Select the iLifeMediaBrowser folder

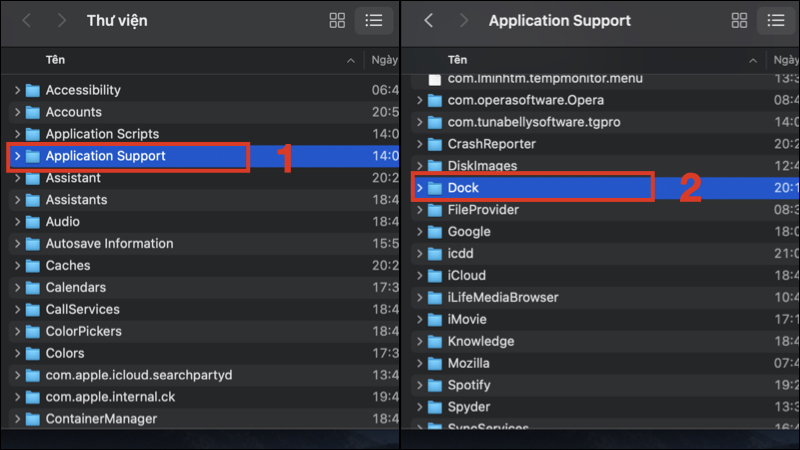point(503,298)
